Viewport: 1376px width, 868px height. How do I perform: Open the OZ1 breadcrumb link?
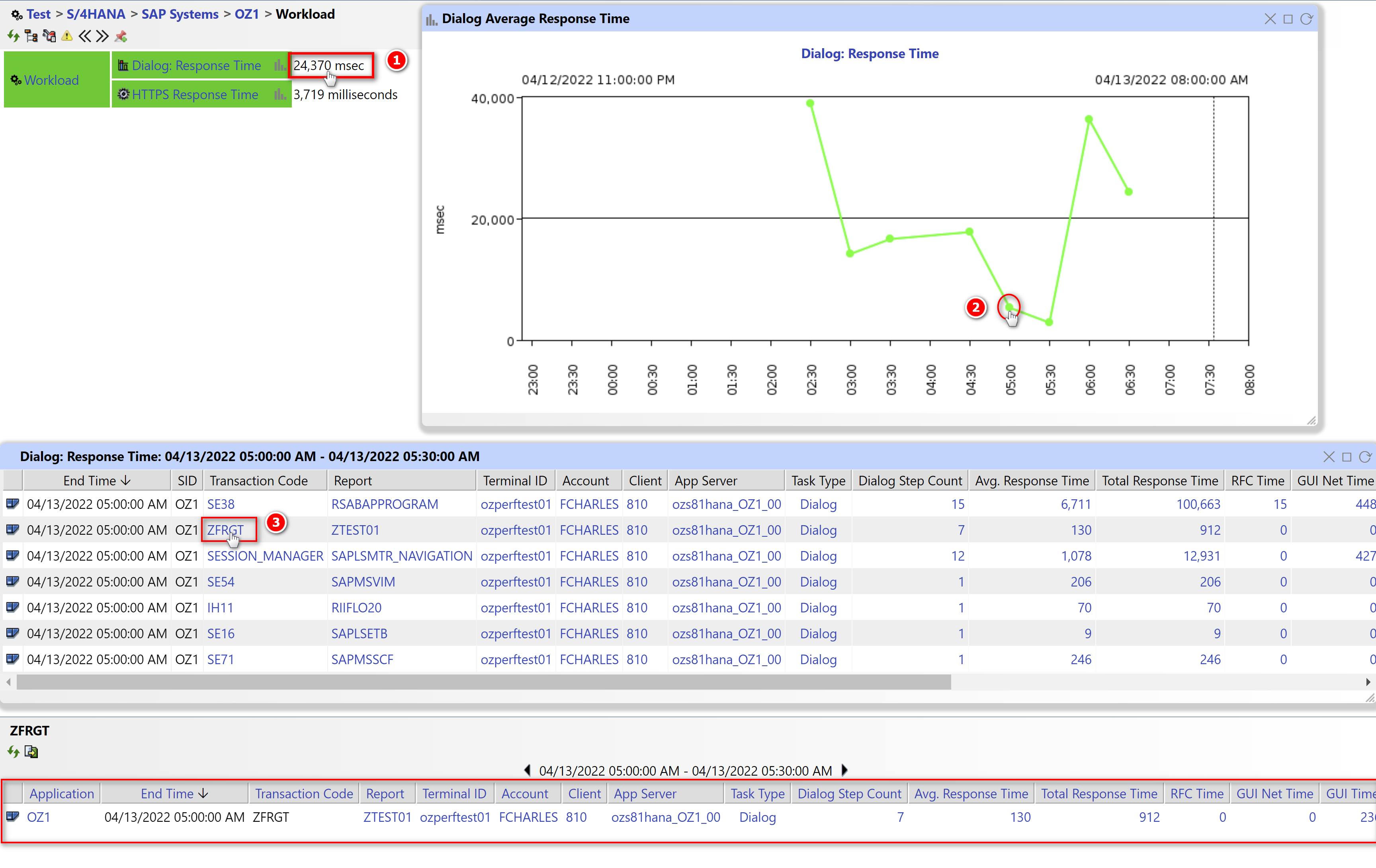[247, 14]
